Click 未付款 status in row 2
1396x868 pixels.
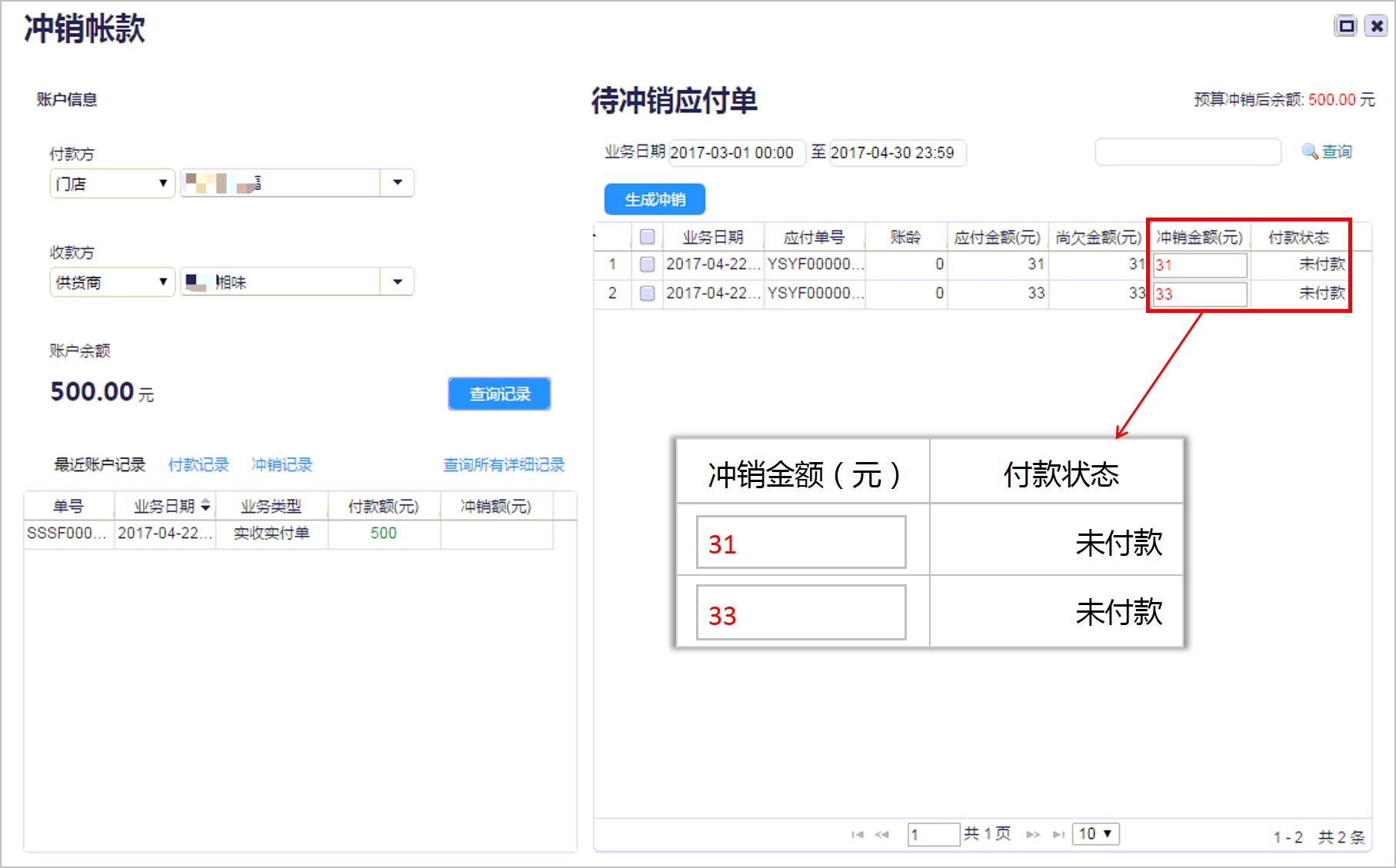1322,293
